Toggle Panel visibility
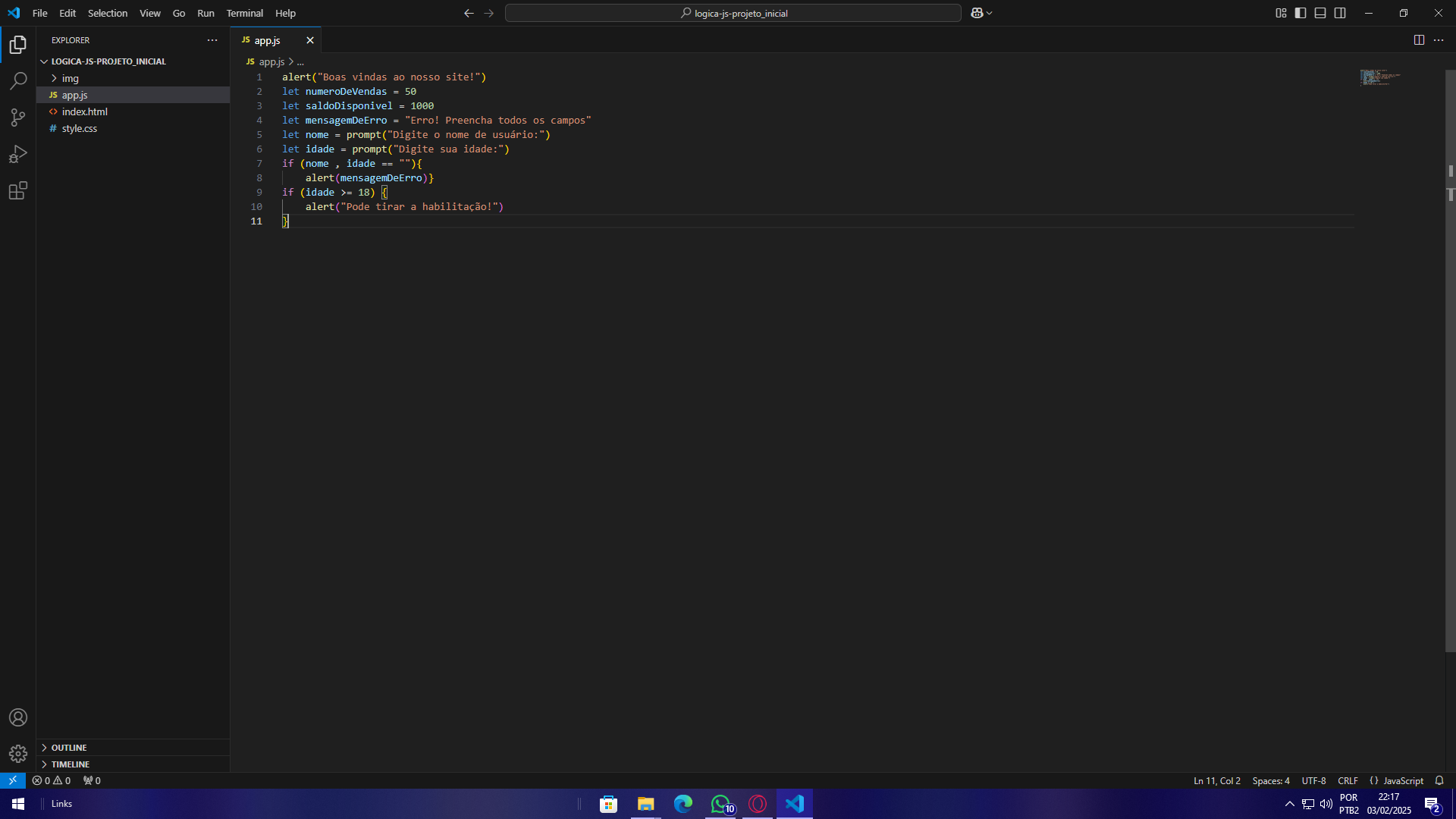Image resolution: width=1456 pixels, height=819 pixels. 1320,13
